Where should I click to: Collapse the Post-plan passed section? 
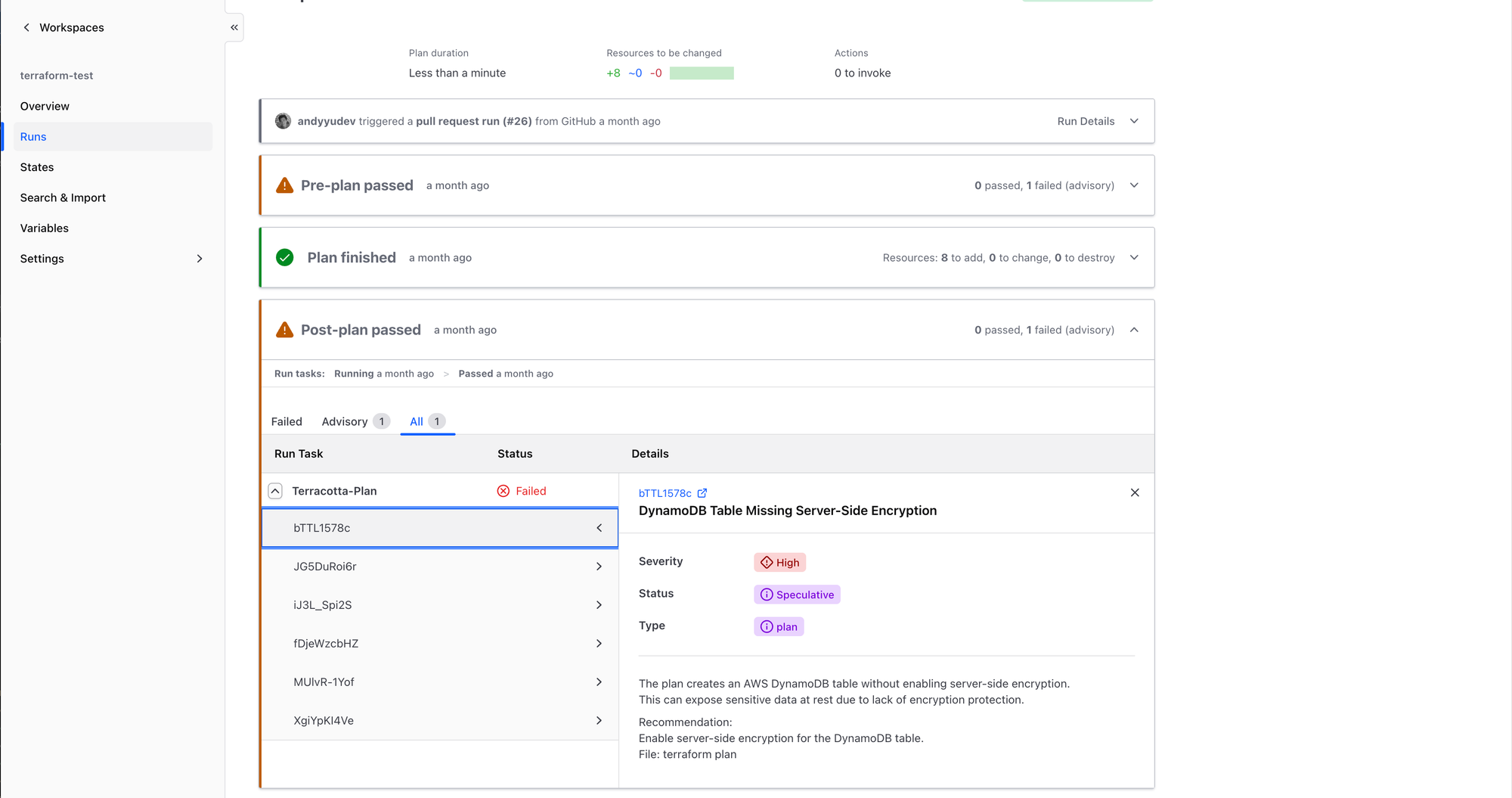[1133, 330]
